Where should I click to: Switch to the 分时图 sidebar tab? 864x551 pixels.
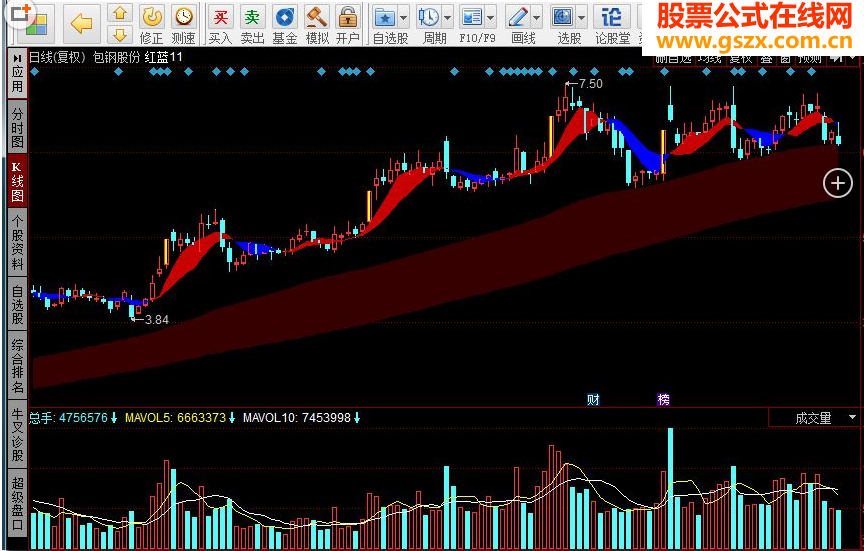coord(17,127)
